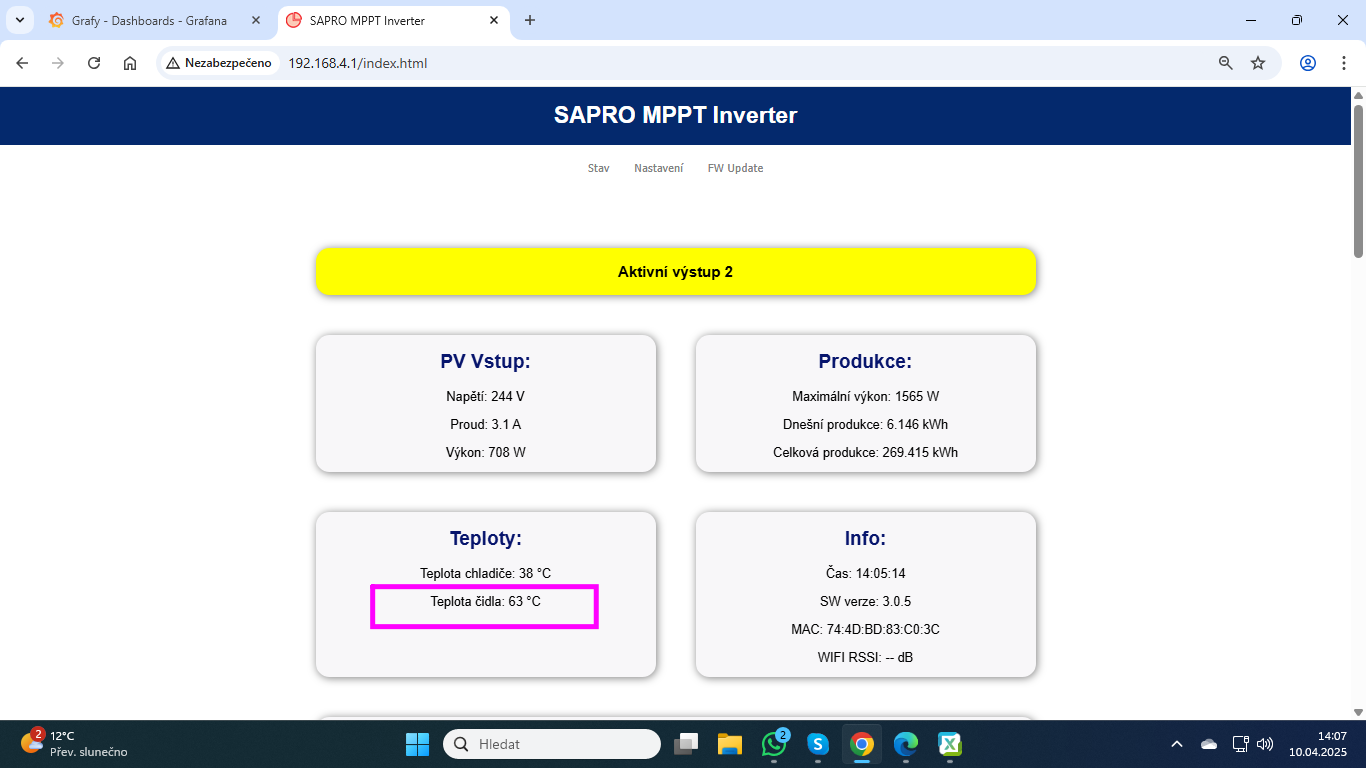
Task: Open the OneDrive cloud tray icon
Action: pyautogui.click(x=1209, y=744)
